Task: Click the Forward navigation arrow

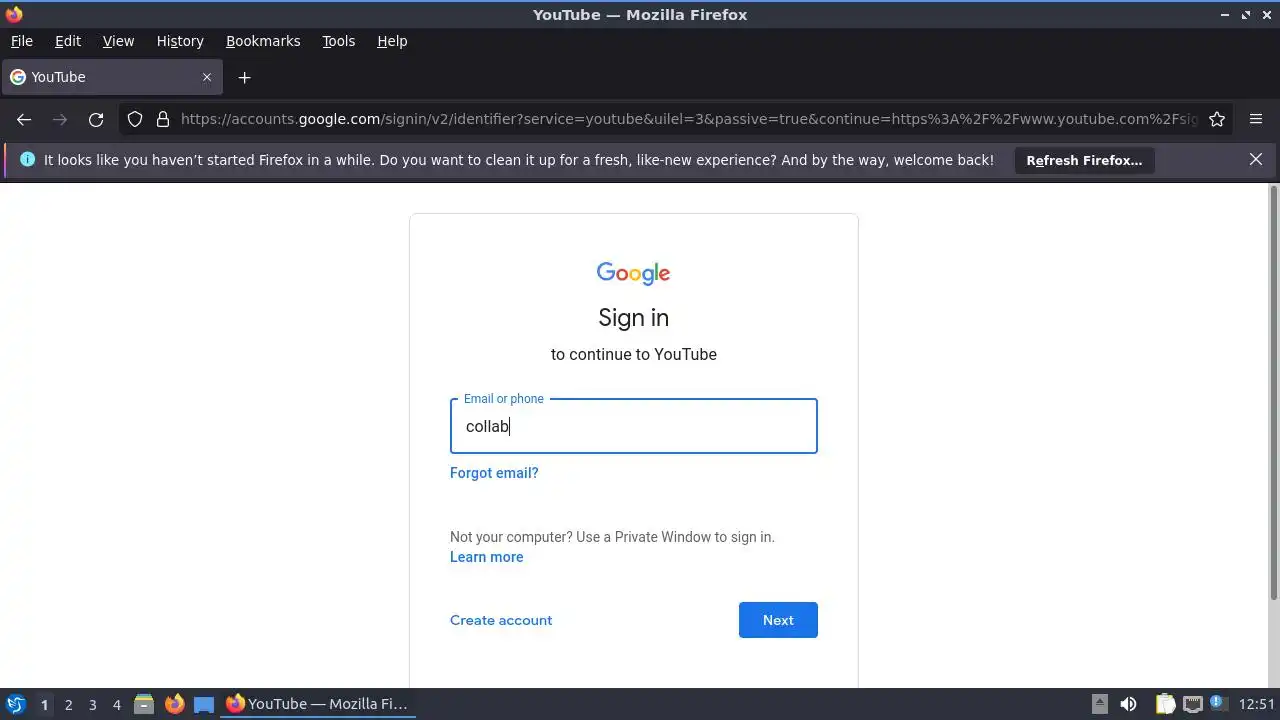Action: 60,119
